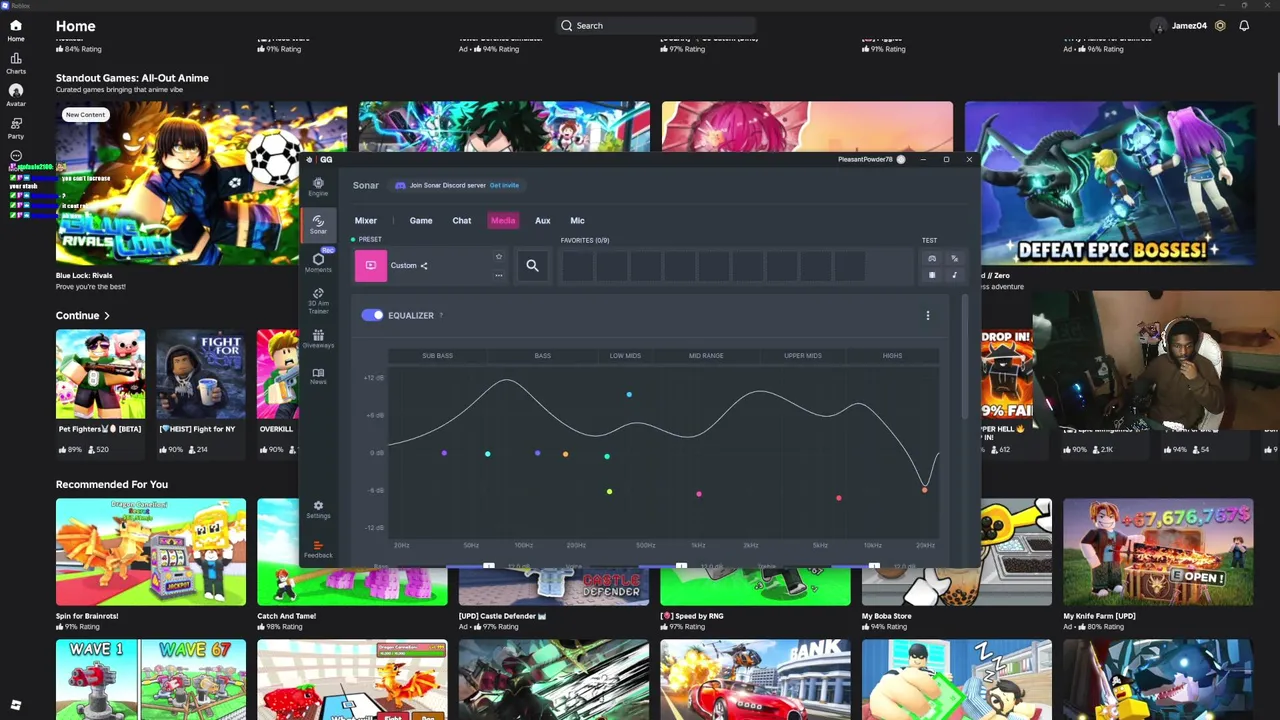
Task: Click the pink Media preset icon
Action: click(370, 266)
